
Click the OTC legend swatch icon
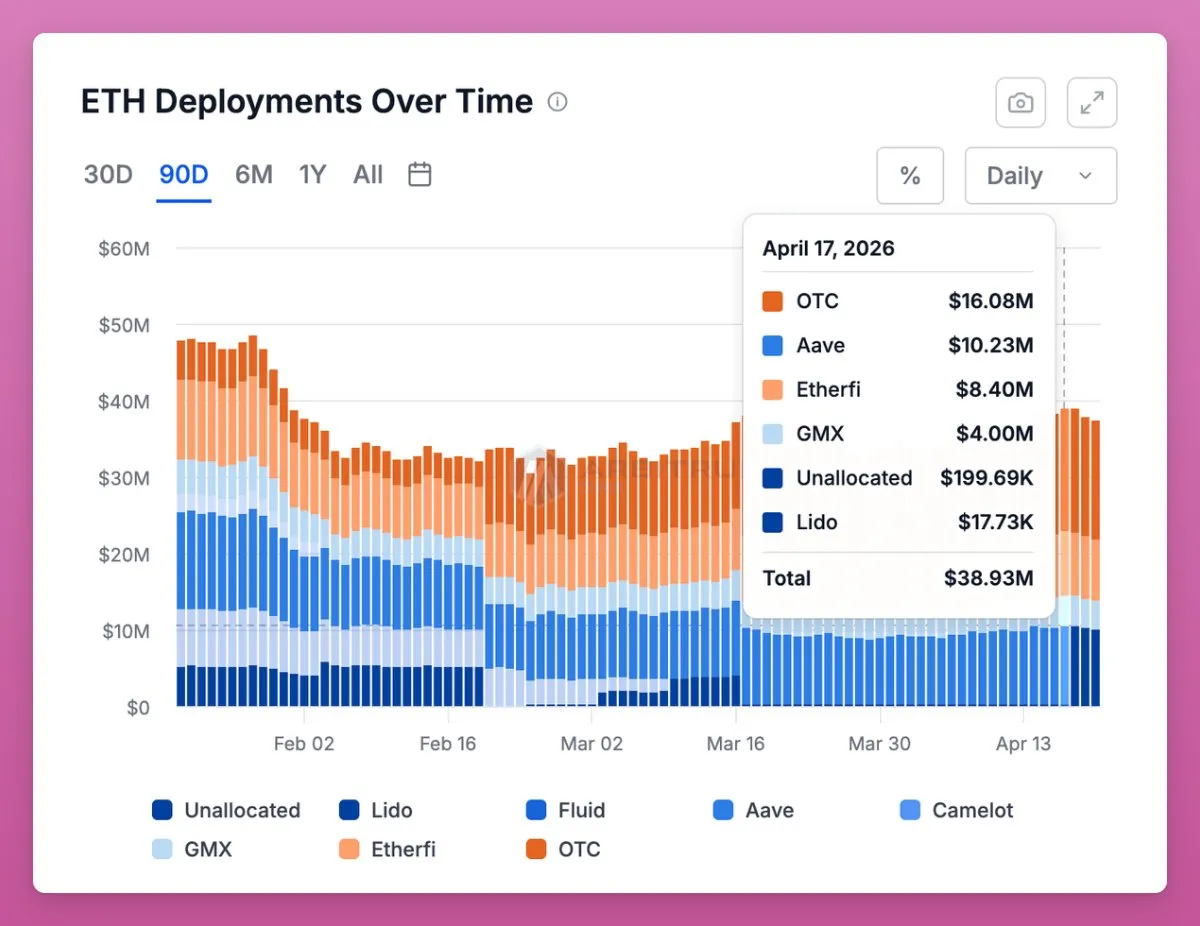pos(536,849)
